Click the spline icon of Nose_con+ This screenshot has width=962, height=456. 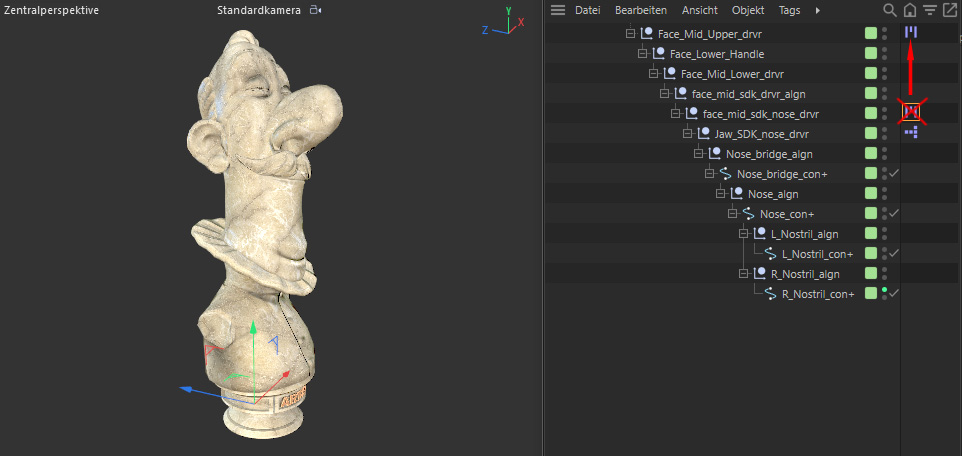point(748,214)
